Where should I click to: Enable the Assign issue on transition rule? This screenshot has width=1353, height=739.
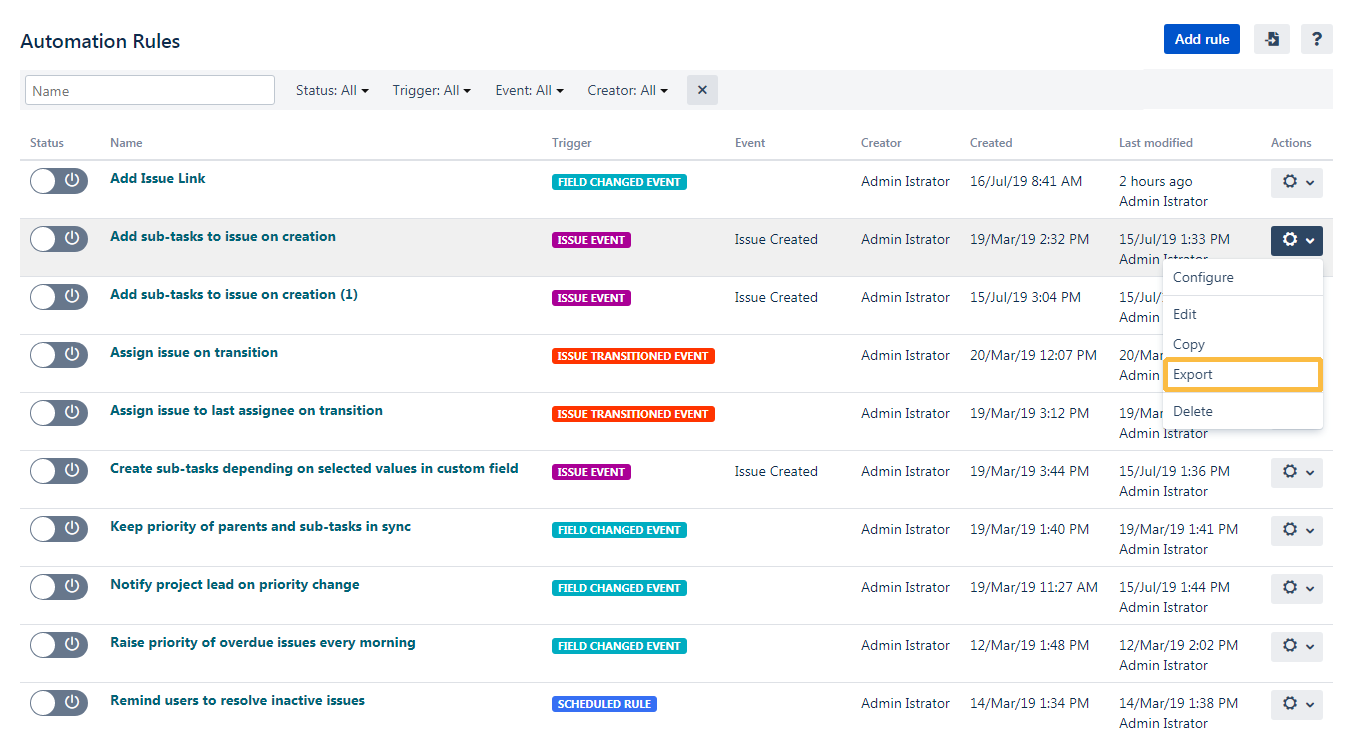pos(59,355)
